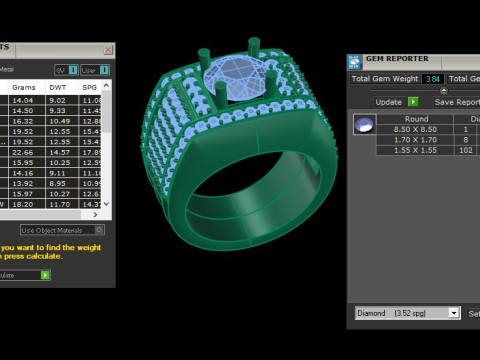Click the quantity 102 cell
The image size is (480, 360).
(465, 150)
